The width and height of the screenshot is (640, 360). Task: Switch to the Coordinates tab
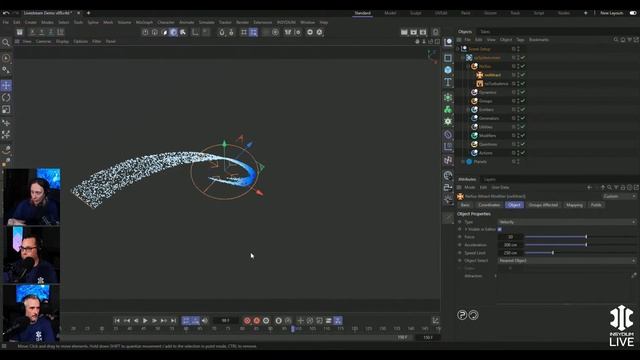[x=489, y=205]
